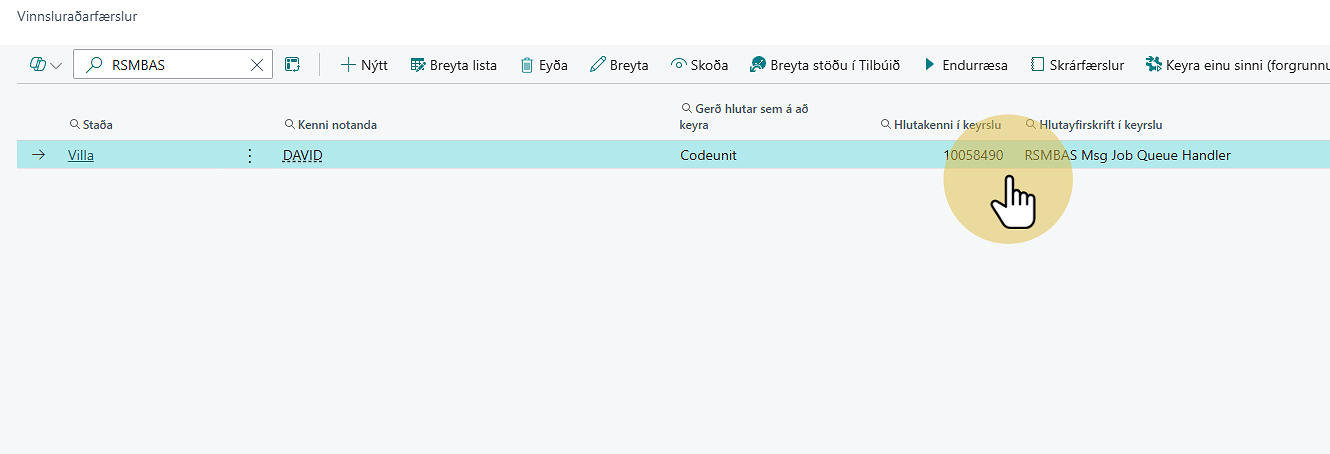
Task: Click the Staða column header
Action: [x=91, y=125]
